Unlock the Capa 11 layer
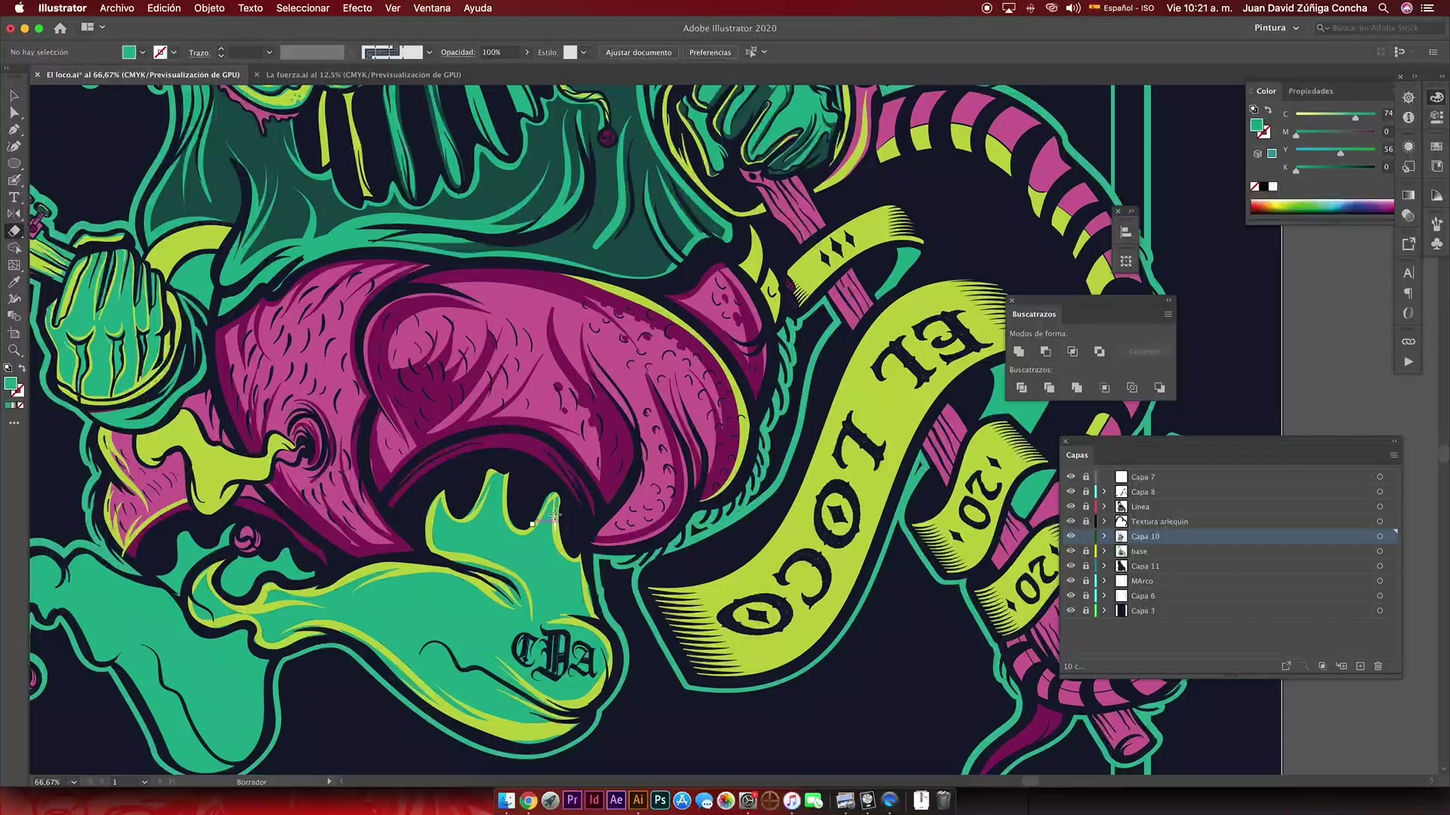The height and width of the screenshot is (815, 1450). (x=1086, y=566)
